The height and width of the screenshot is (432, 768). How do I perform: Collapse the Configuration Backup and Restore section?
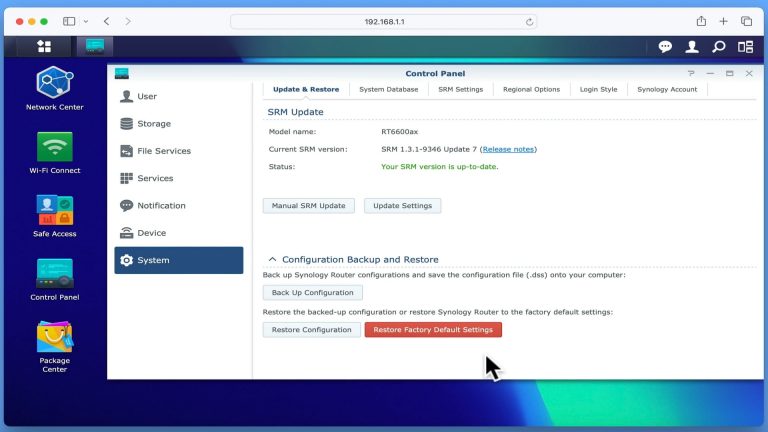[x=272, y=259]
